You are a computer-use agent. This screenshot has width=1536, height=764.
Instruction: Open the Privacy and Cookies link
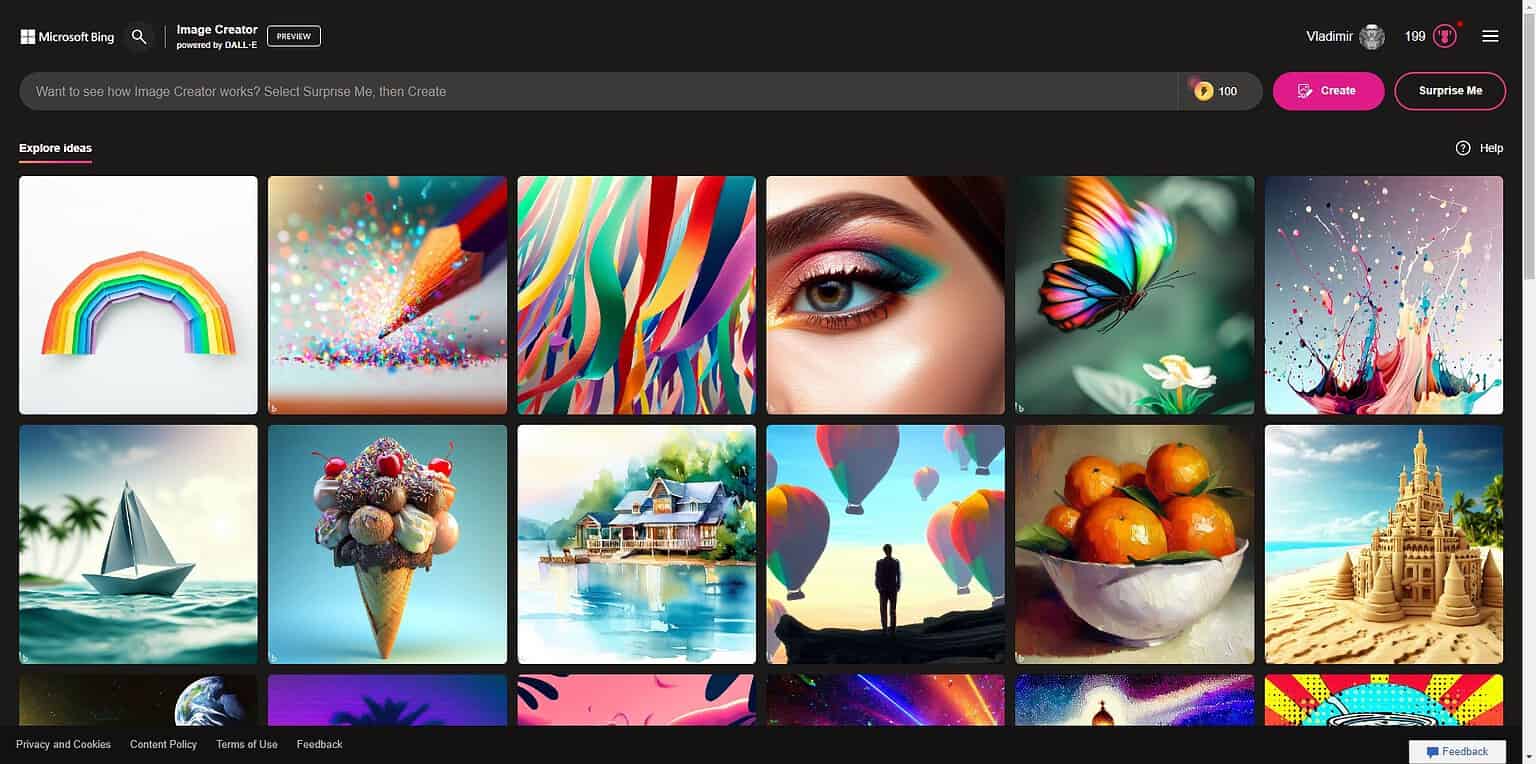pyautogui.click(x=63, y=744)
